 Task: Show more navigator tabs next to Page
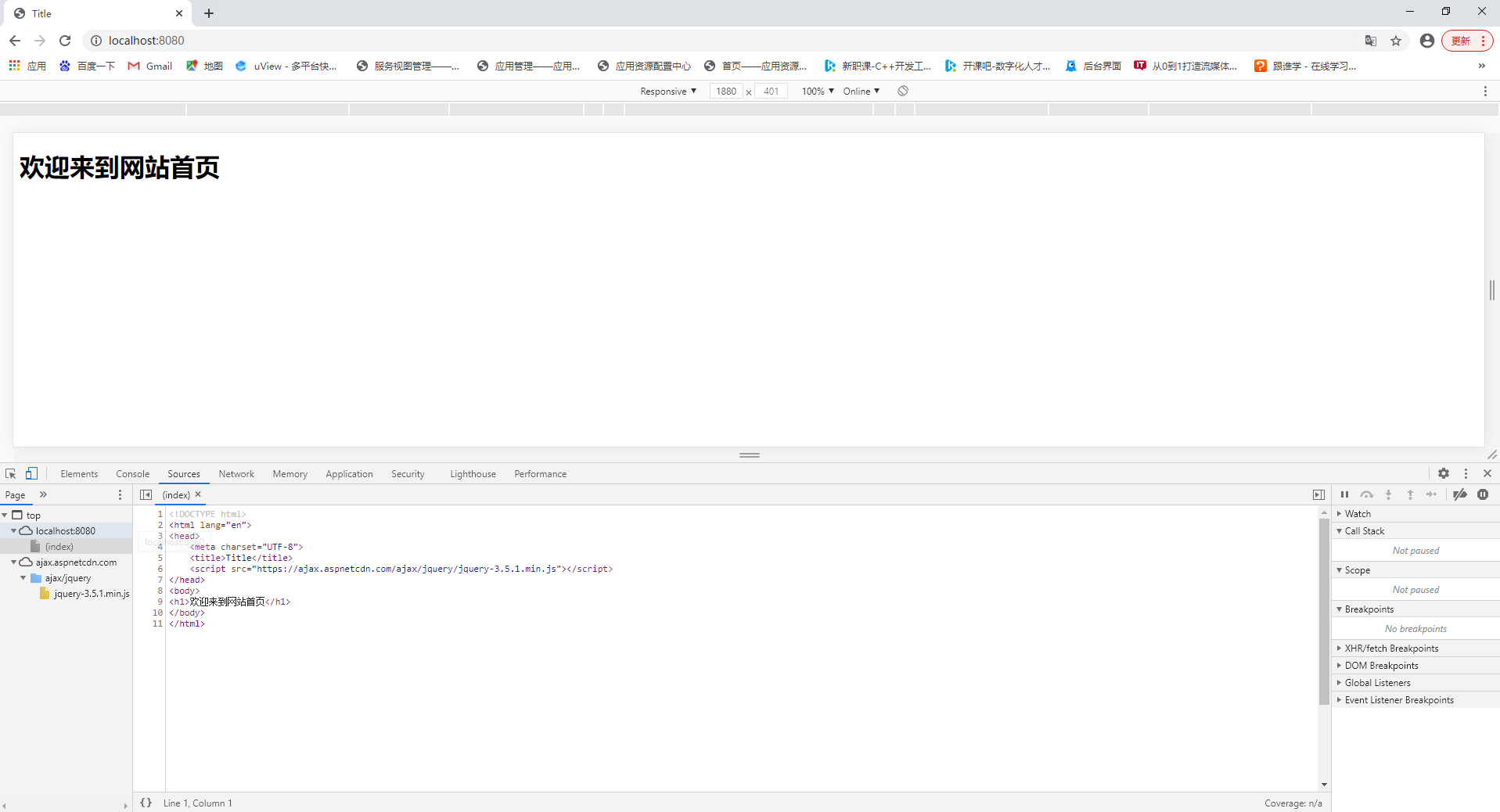43,494
